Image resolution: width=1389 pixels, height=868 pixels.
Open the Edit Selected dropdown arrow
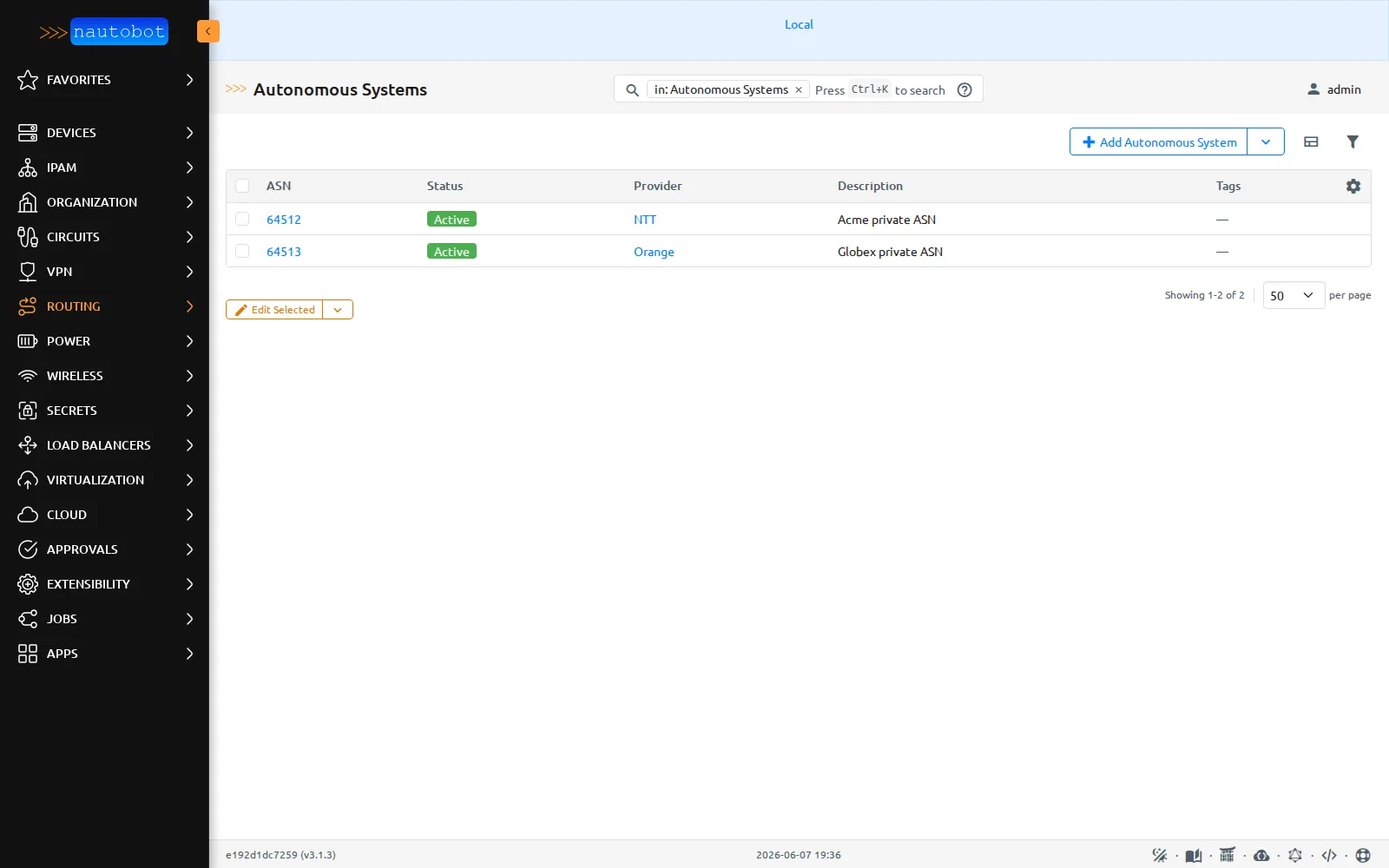point(338,310)
